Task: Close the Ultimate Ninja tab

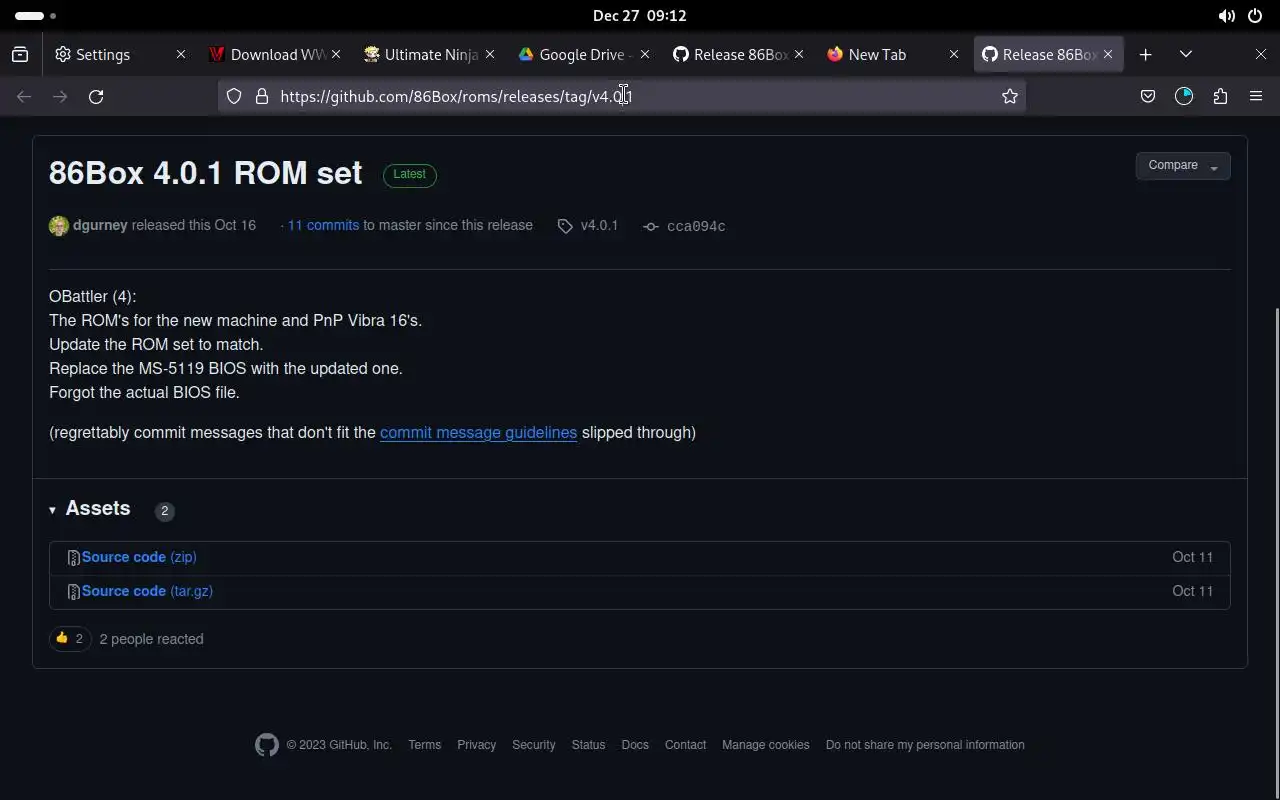Action: (490, 54)
